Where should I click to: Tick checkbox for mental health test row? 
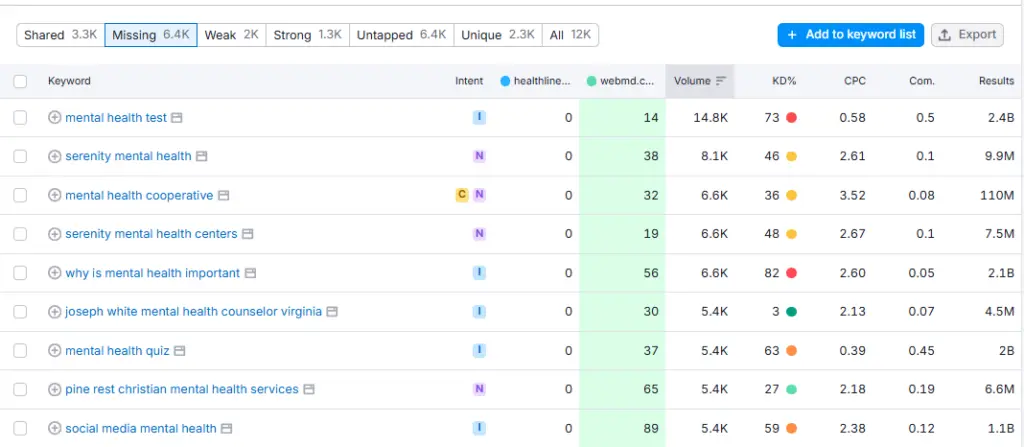point(20,118)
